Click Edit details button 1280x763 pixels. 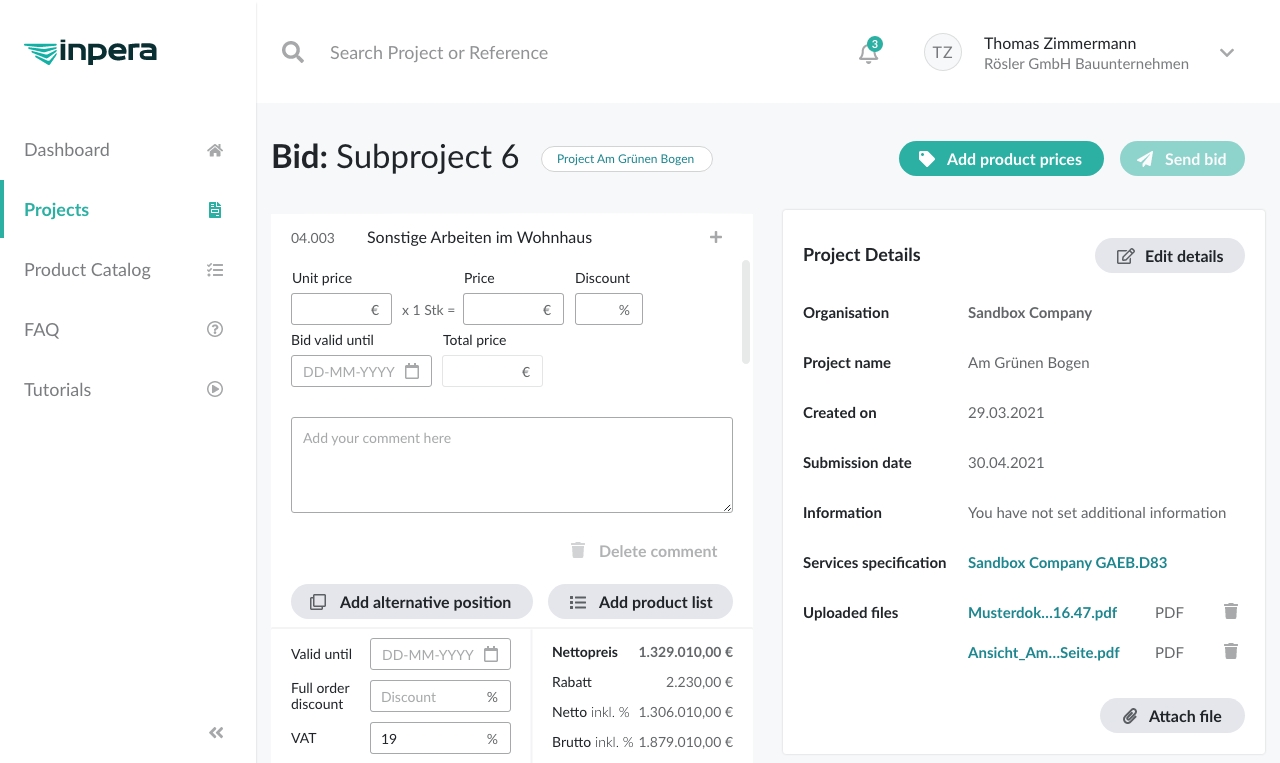1169,256
